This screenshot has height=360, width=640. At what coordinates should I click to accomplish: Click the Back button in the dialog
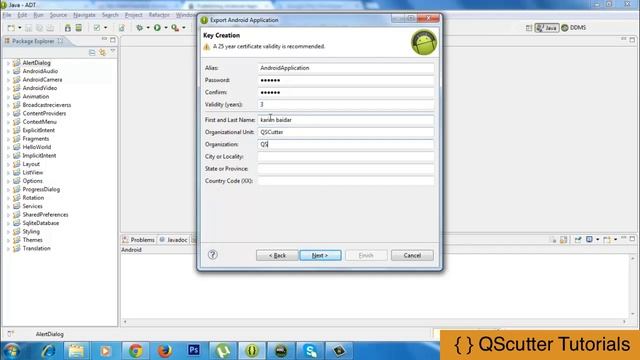click(x=277, y=255)
